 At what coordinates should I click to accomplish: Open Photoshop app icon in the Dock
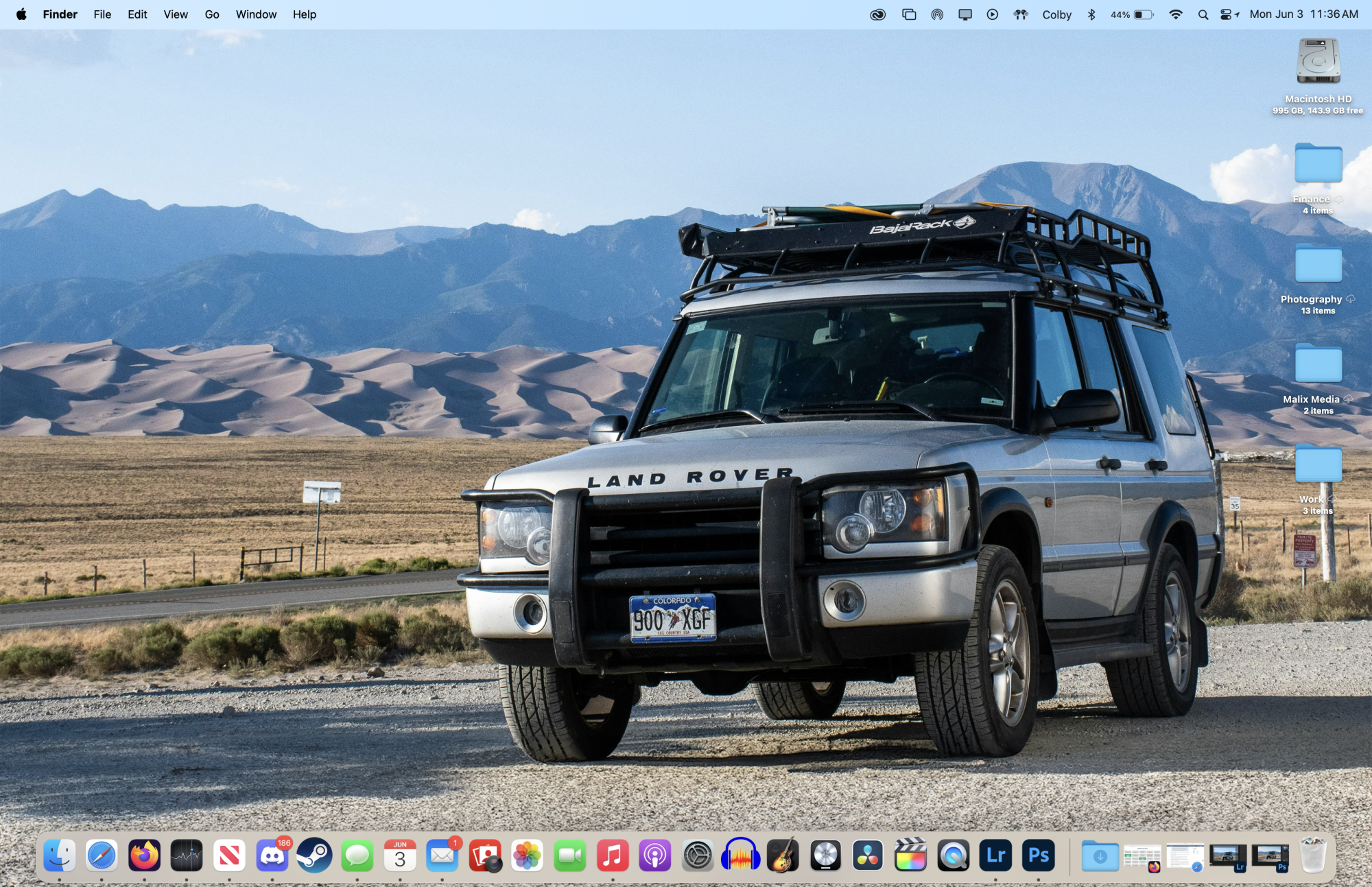coord(1038,855)
